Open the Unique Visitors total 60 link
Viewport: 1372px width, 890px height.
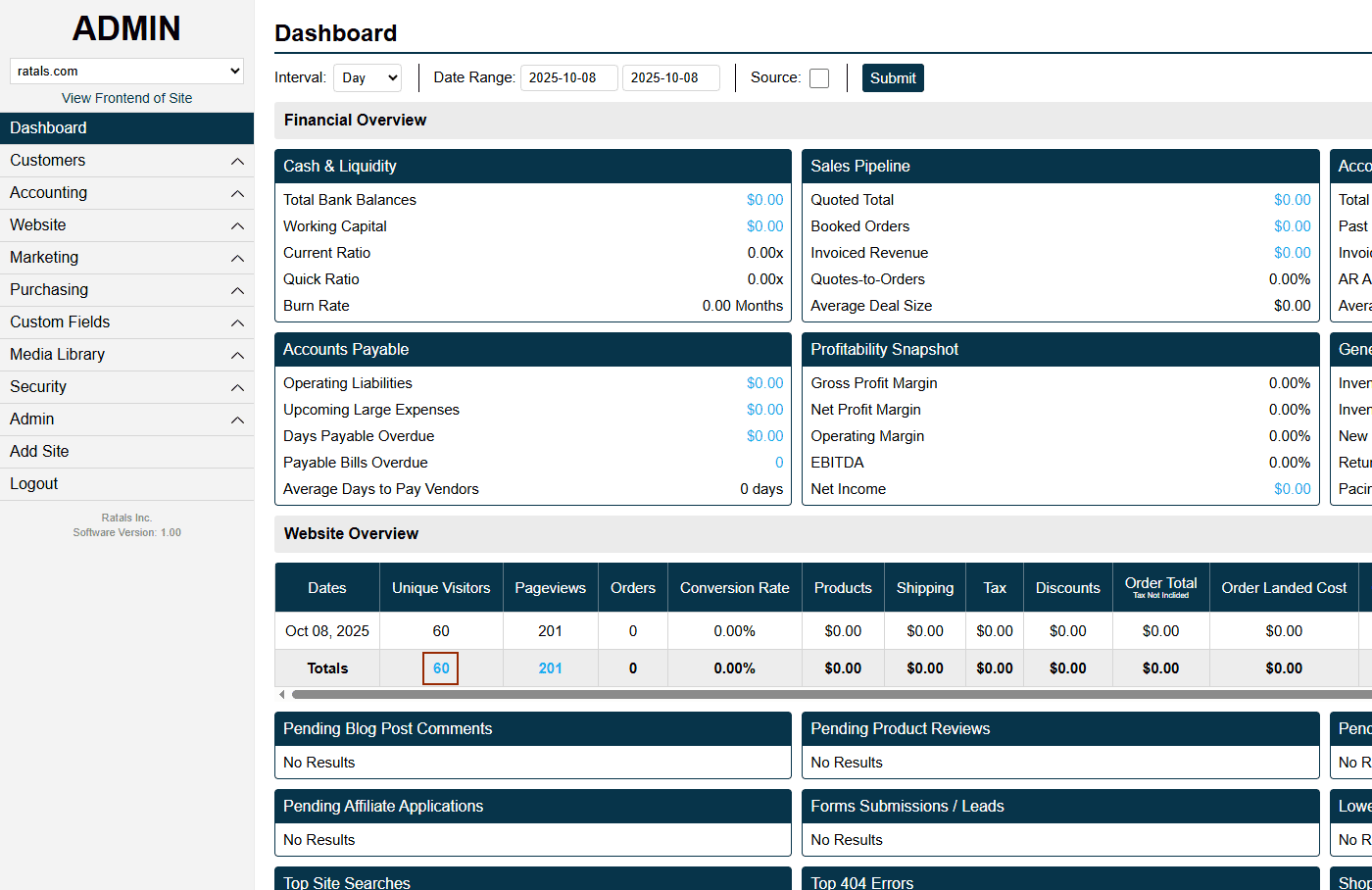[x=440, y=667]
